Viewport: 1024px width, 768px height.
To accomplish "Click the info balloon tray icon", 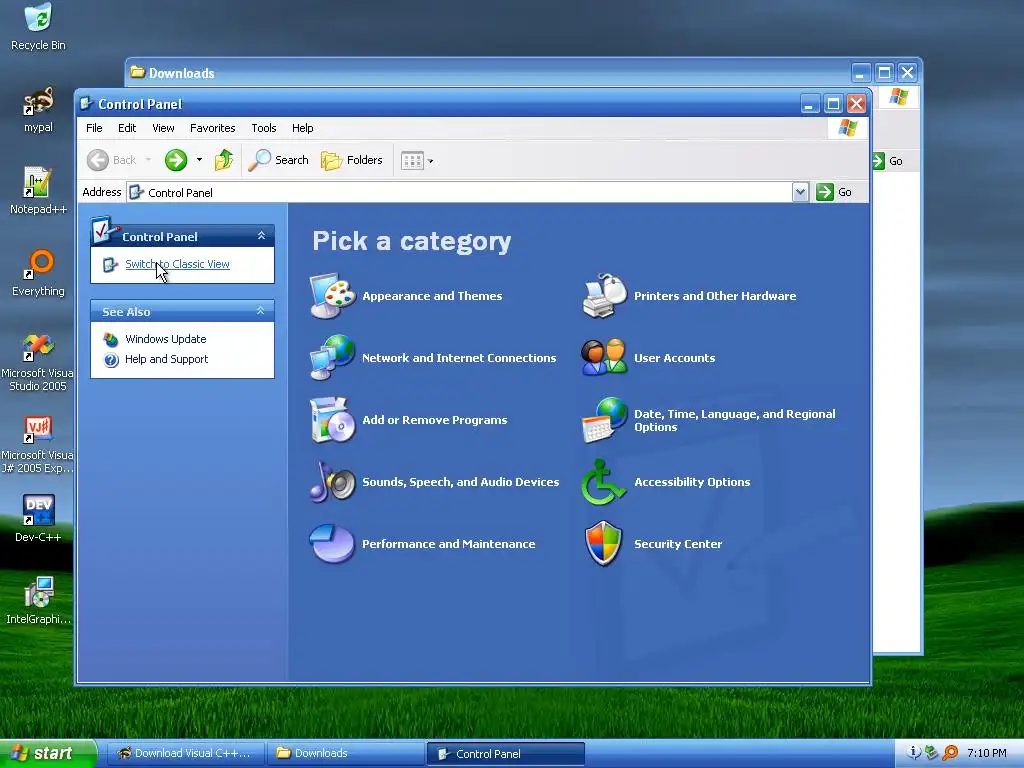I will pos(914,753).
